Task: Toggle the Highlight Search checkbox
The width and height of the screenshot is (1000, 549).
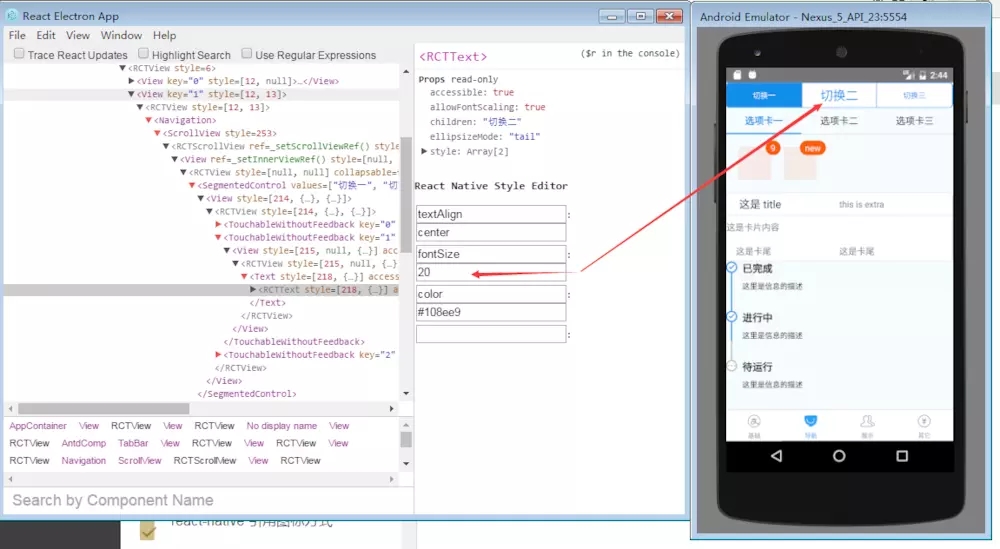Action: tap(143, 54)
